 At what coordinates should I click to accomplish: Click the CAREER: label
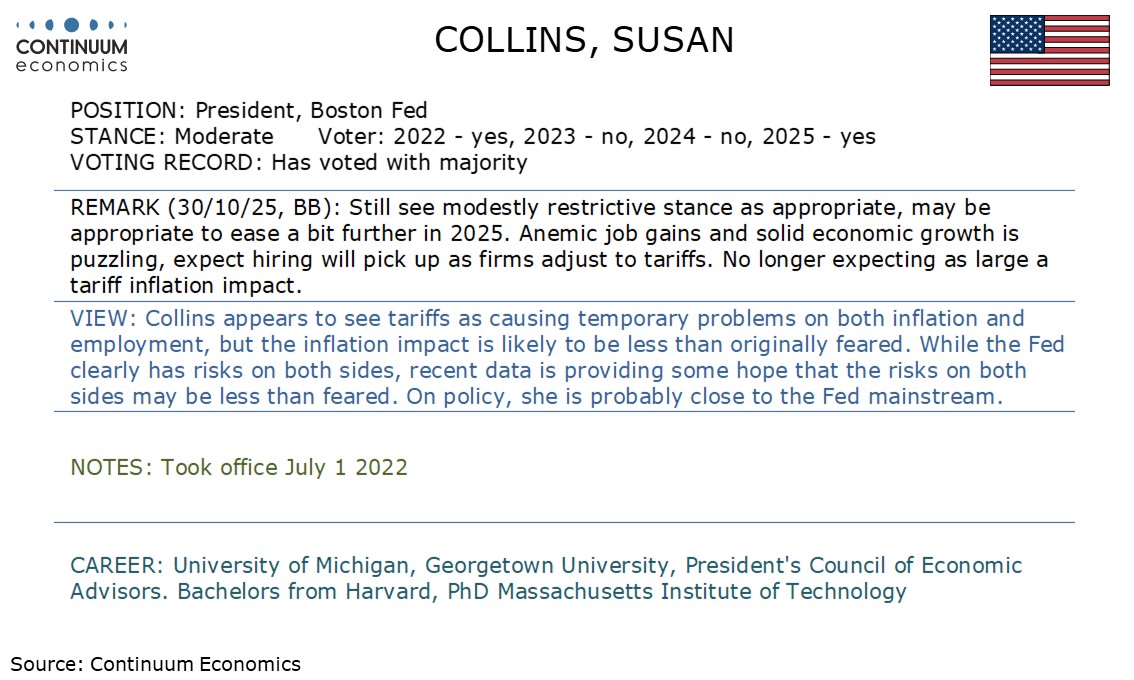118,565
